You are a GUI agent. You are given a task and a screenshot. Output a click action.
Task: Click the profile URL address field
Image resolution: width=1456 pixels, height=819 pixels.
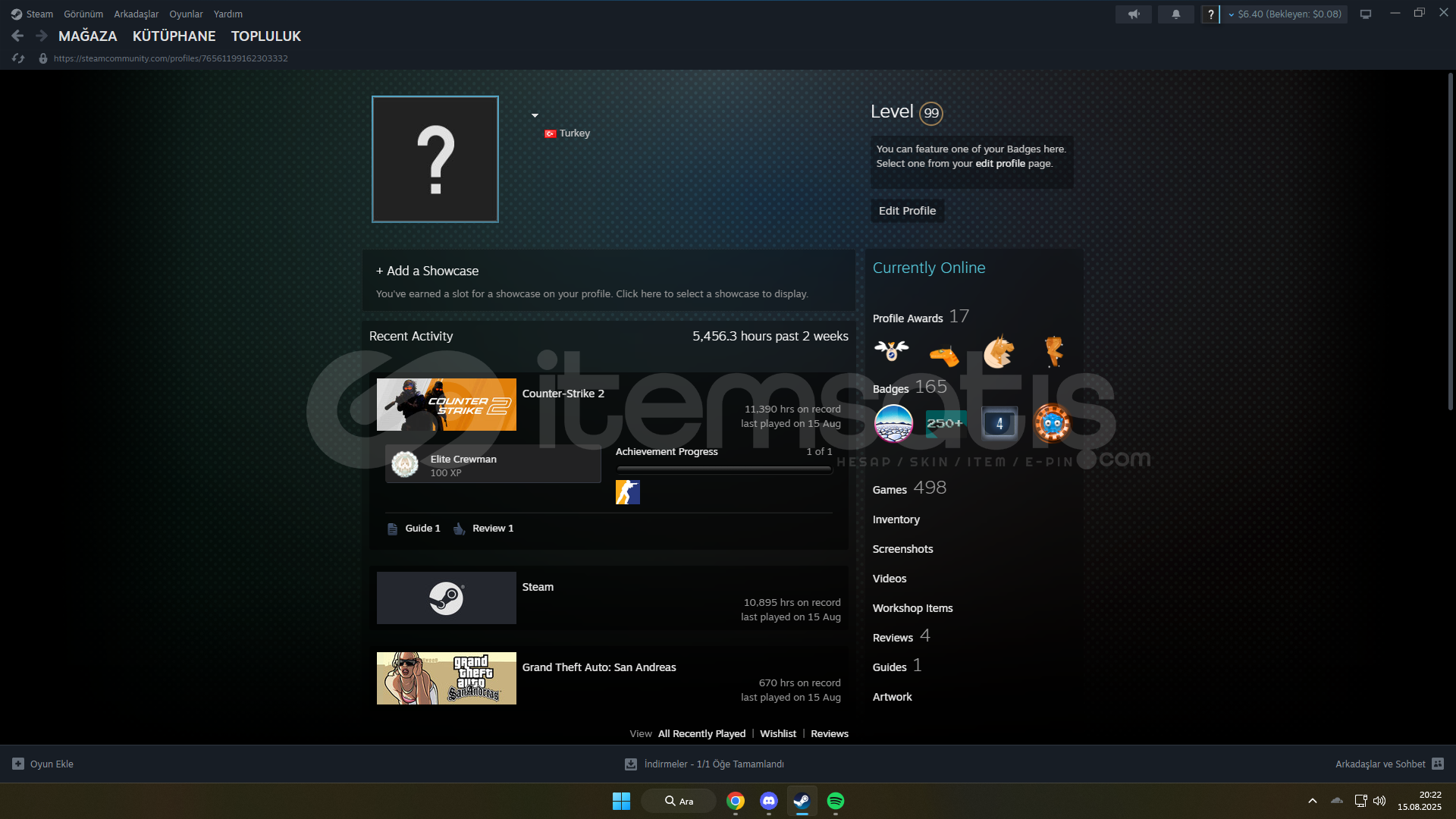pyautogui.click(x=171, y=58)
